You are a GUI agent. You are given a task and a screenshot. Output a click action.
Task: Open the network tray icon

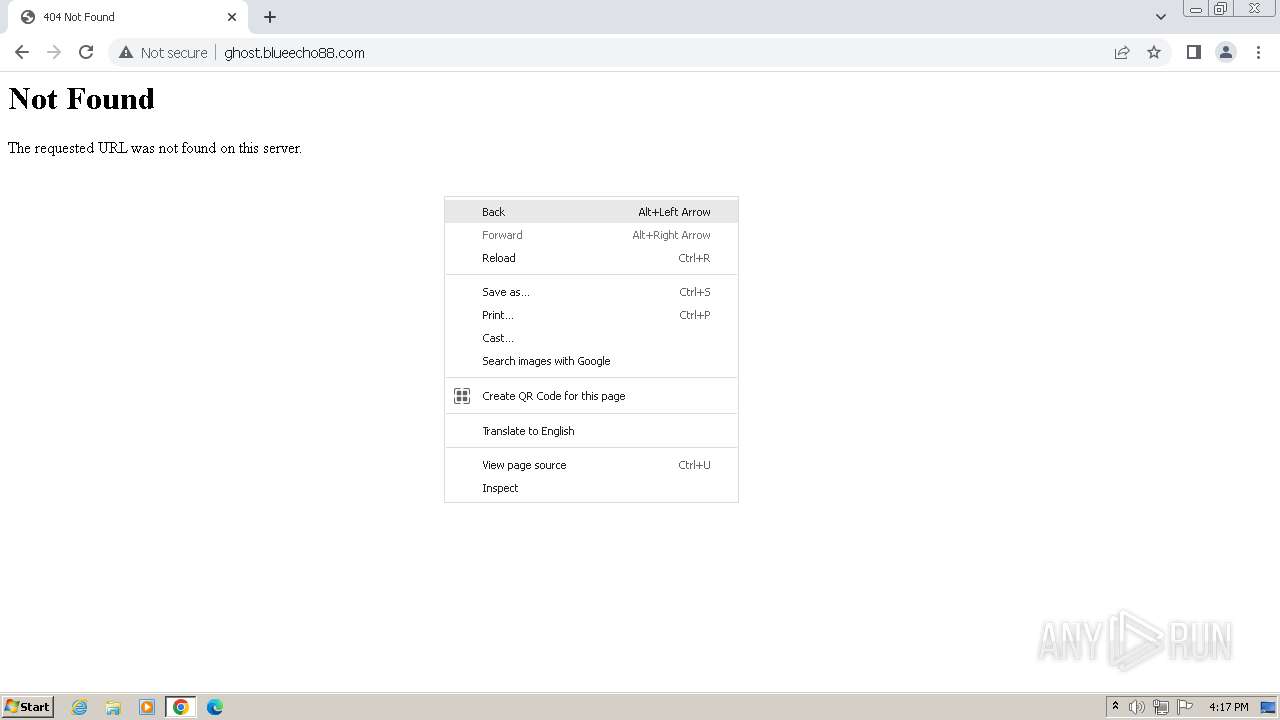coord(1161,707)
